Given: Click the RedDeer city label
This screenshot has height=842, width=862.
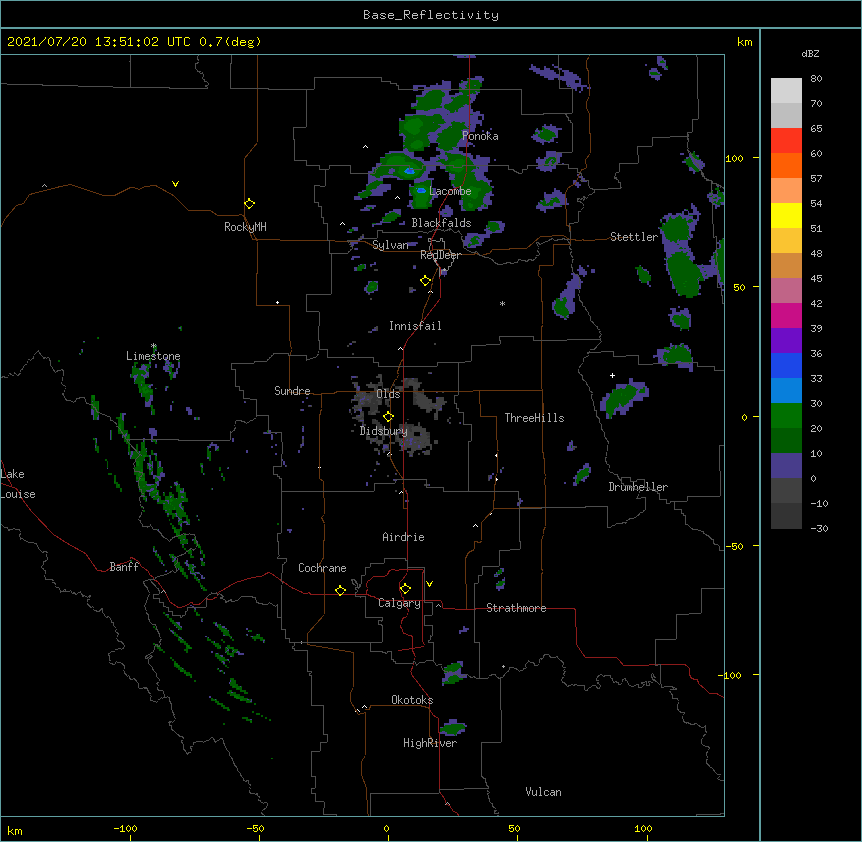Looking at the screenshot, I should (x=440, y=255).
